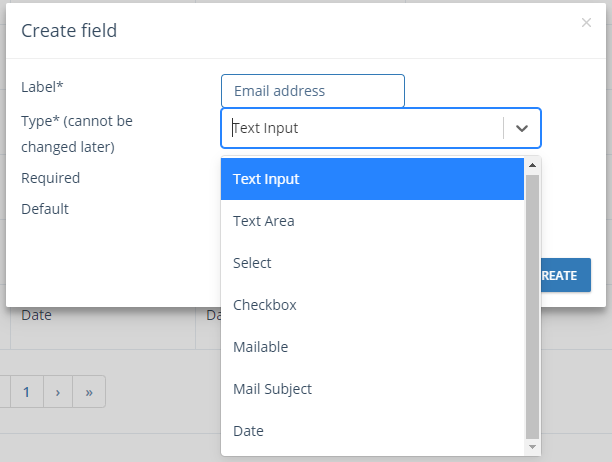Choose Text Area from type list
612x462 pixels.
[x=372, y=221]
